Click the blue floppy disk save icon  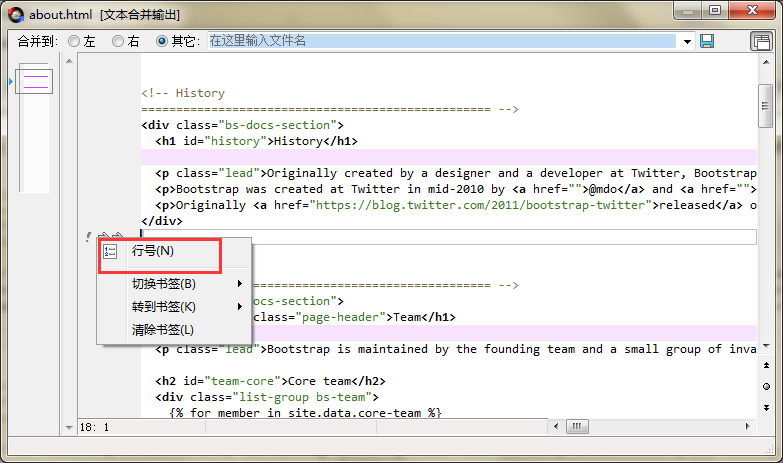click(x=707, y=41)
